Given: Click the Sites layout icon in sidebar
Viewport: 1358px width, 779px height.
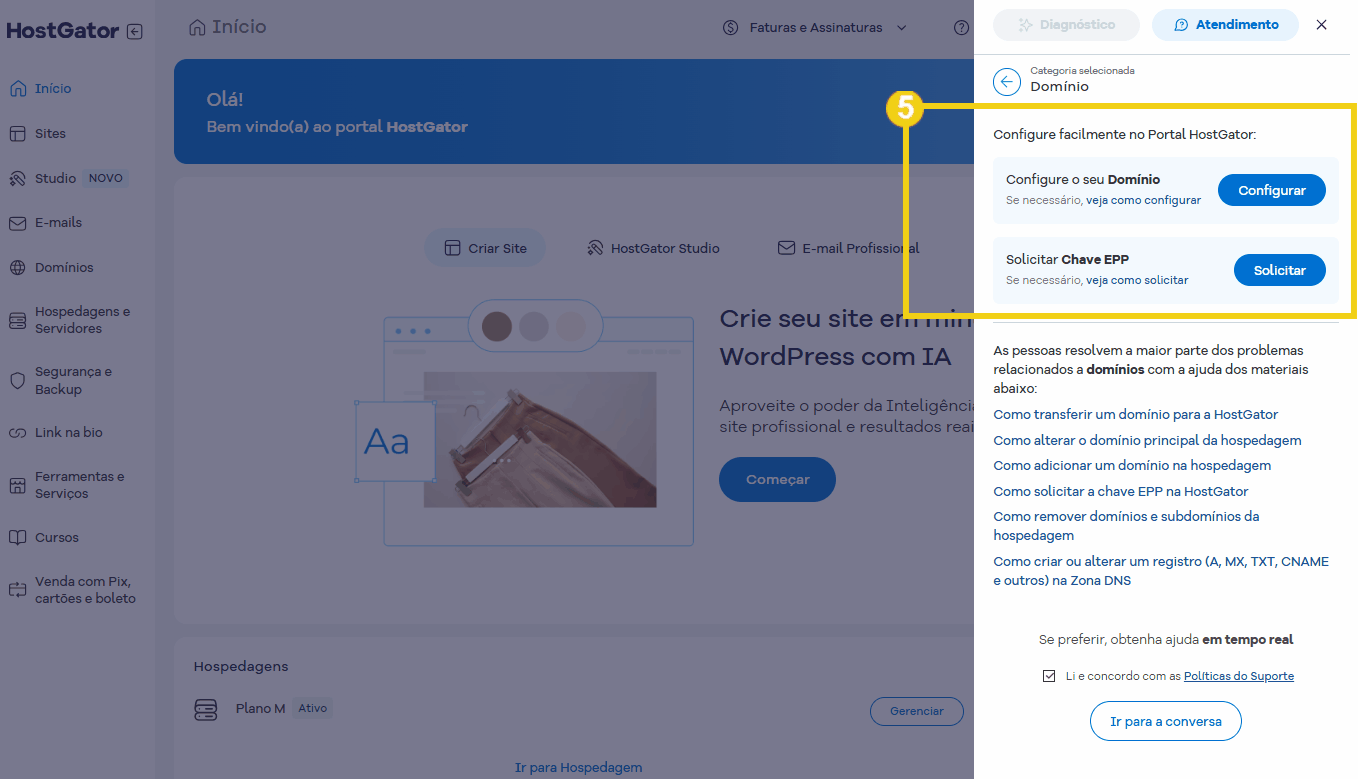Looking at the screenshot, I should (17, 133).
